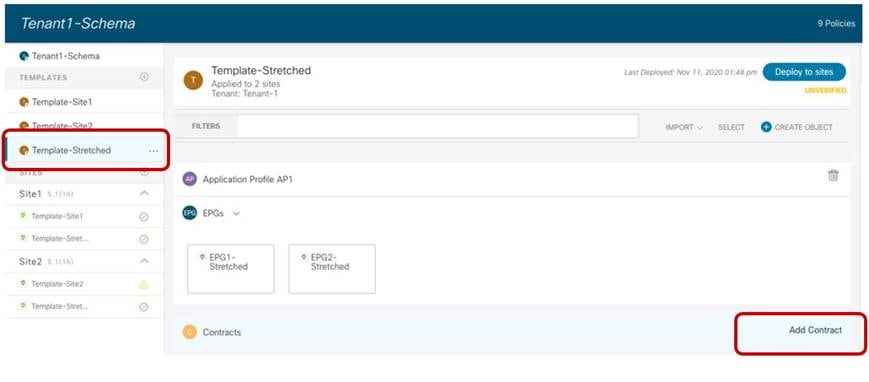Click the Site1 section header
This screenshot has width=869, height=382.
pyautogui.click(x=84, y=194)
